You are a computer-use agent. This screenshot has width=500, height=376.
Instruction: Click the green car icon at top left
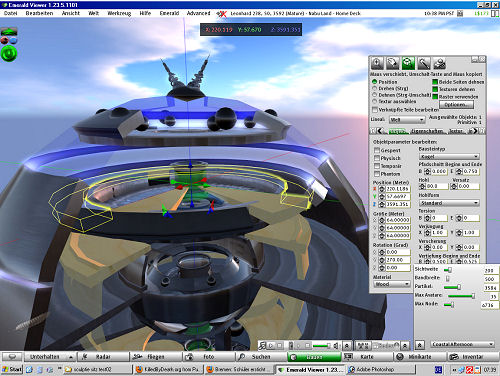click(x=9, y=32)
